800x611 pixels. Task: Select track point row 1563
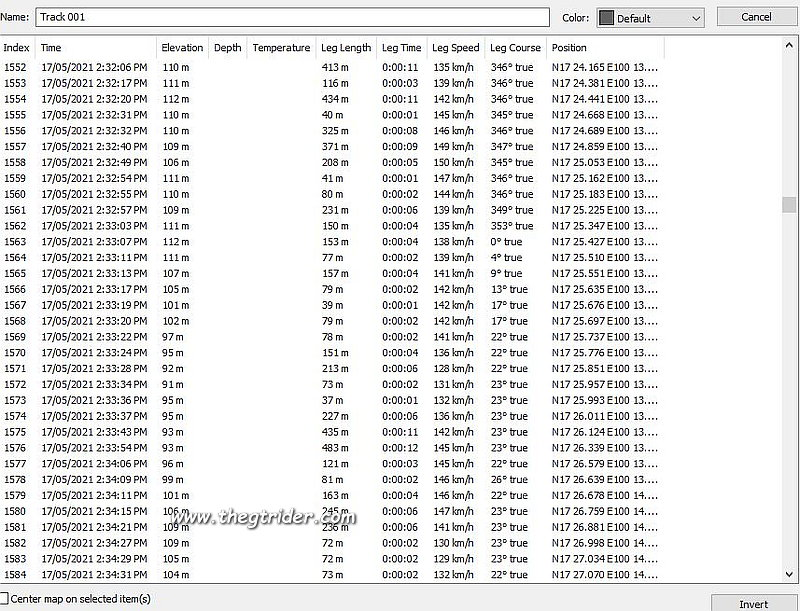click(x=300, y=242)
